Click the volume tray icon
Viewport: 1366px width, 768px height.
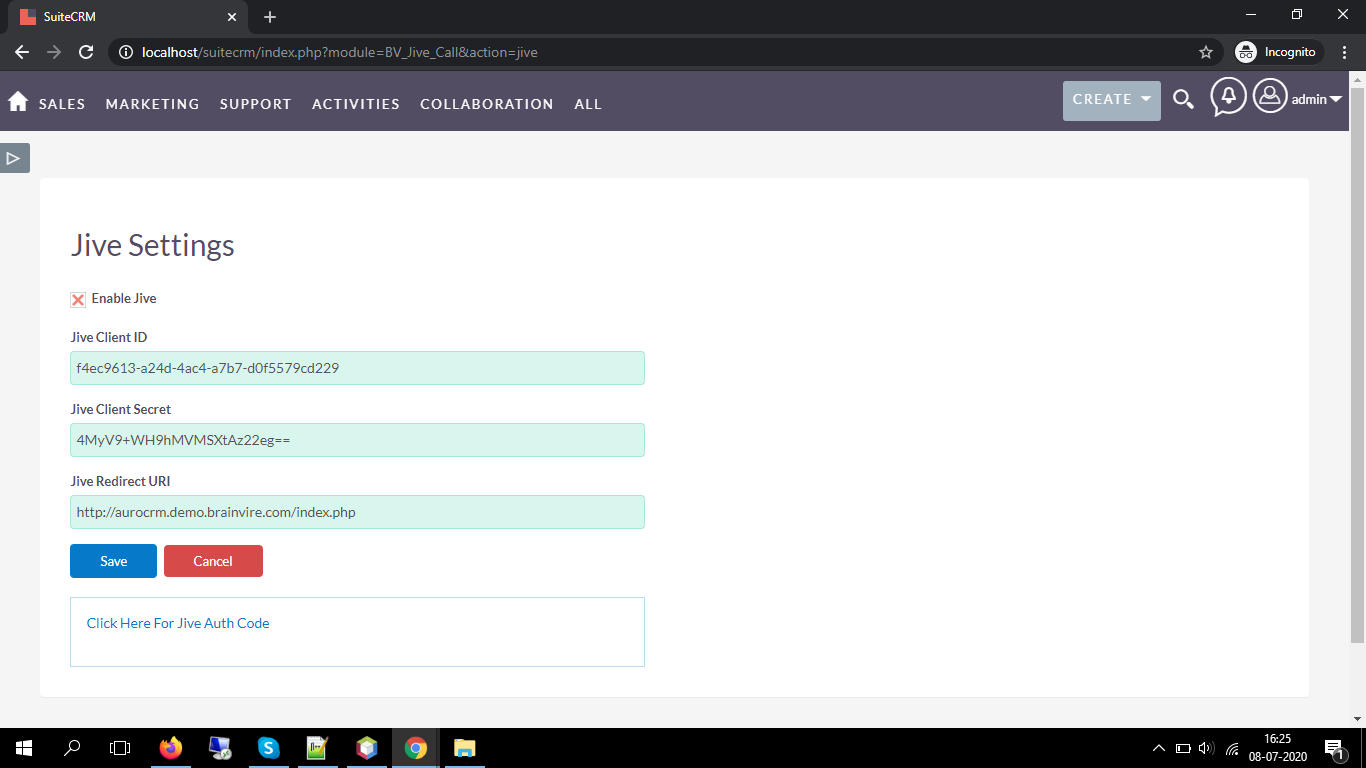point(1206,748)
